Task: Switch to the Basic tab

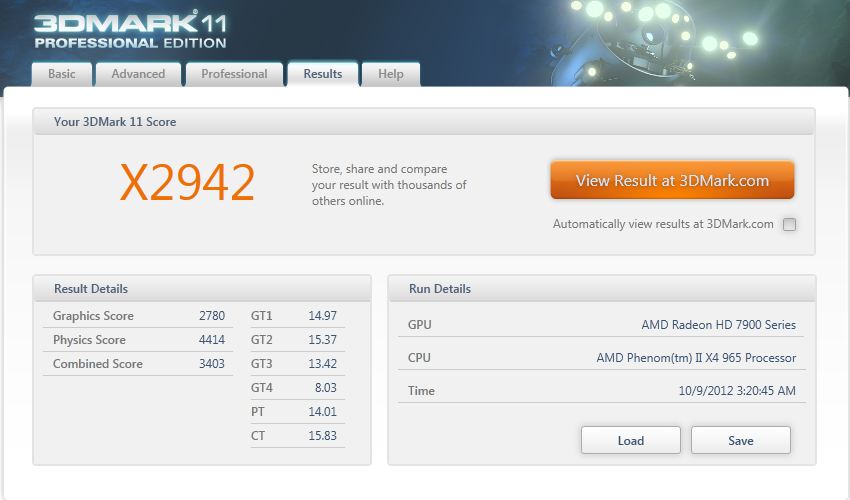Action: [62, 74]
